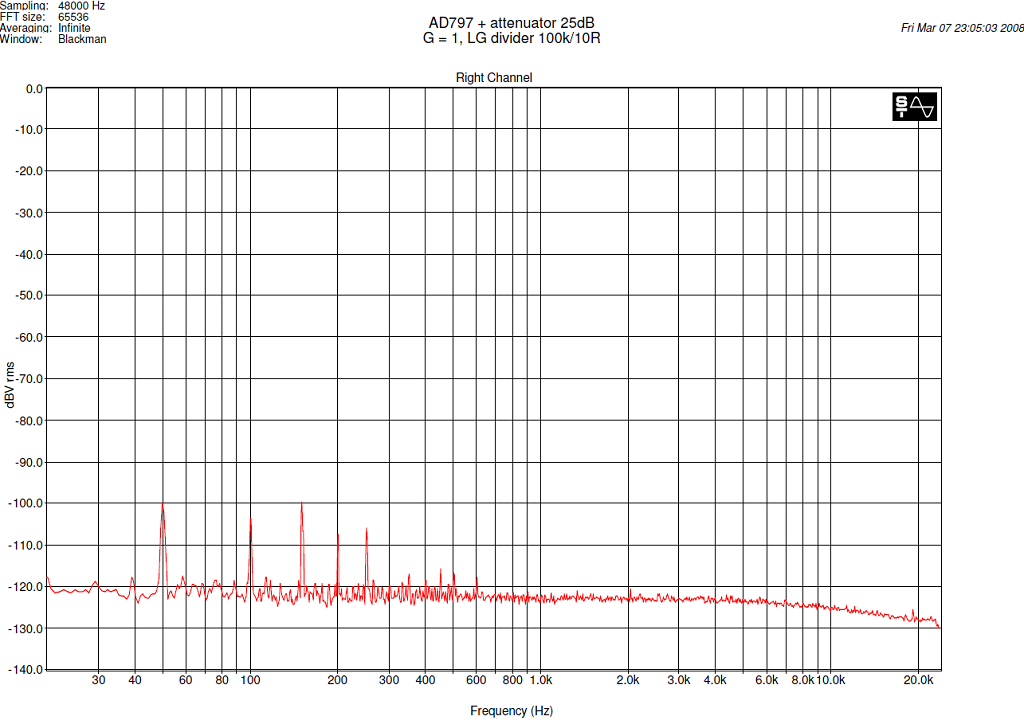The height and width of the screenshot is (724, 1024).
Task: Click the 0.0 y-axis value
Action: click(x=34, y=89)
